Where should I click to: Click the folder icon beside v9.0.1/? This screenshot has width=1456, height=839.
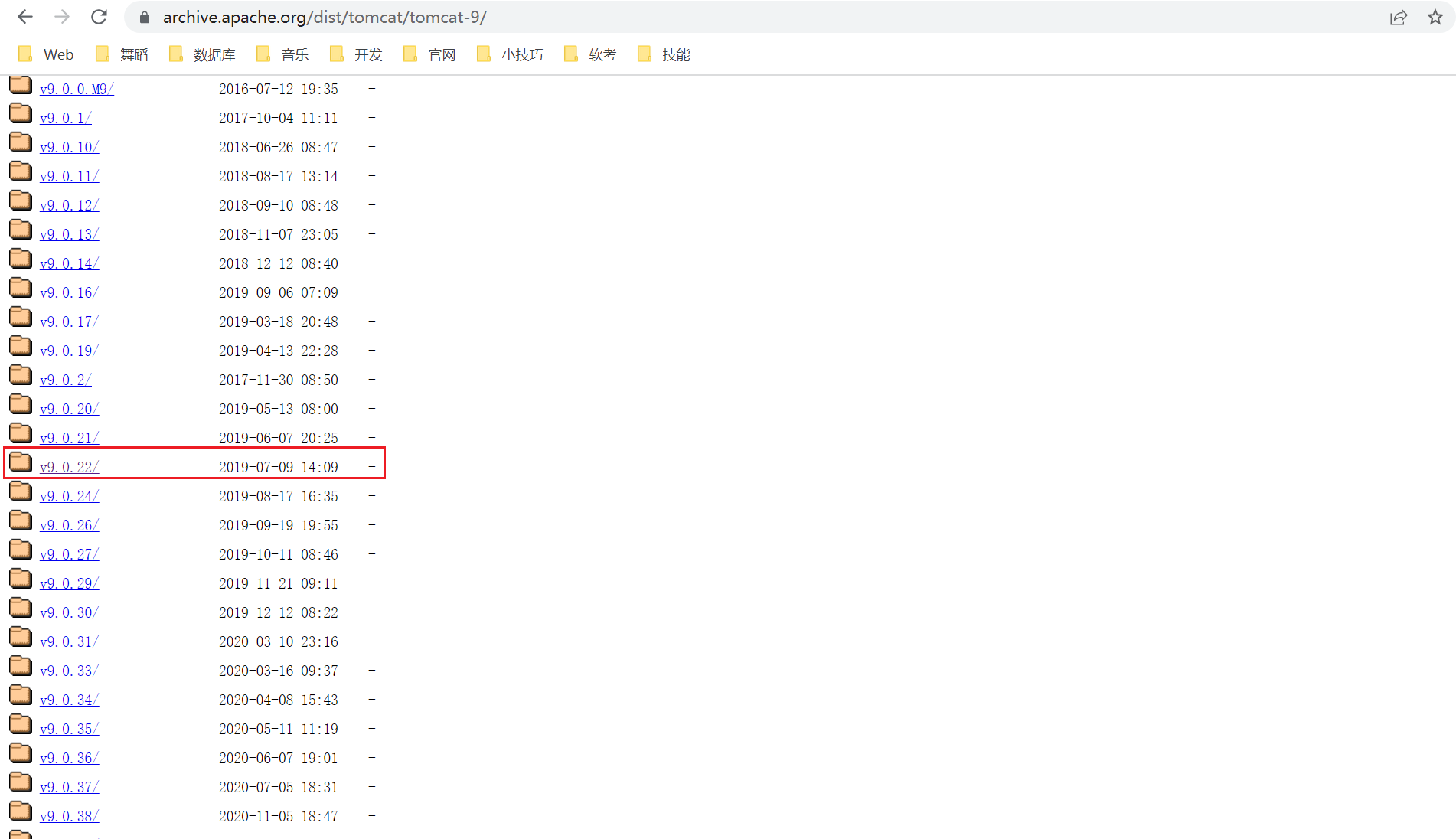click(x=21, y=113)
